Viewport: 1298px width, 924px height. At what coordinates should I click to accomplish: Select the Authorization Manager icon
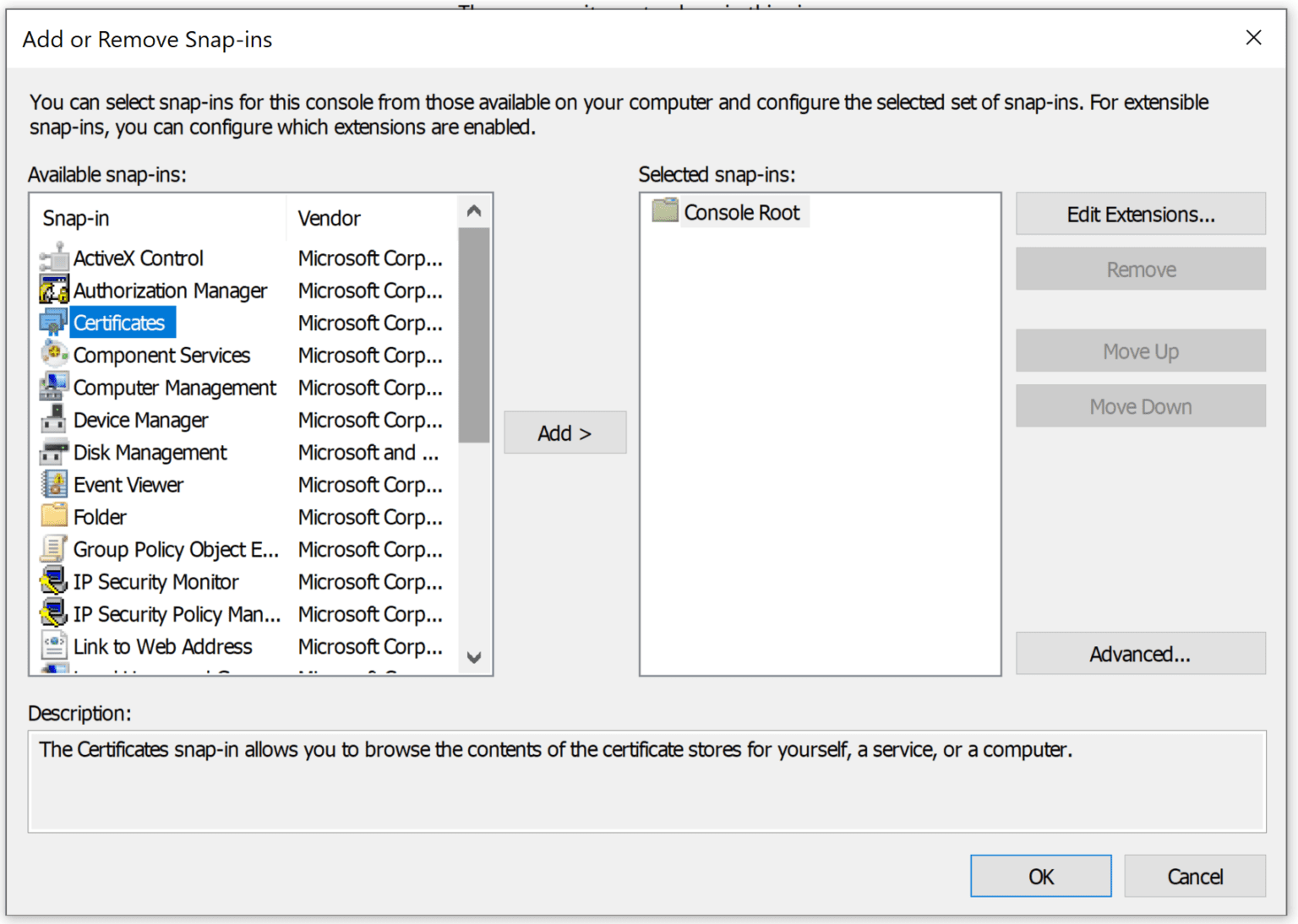click(x=54, y=290)
